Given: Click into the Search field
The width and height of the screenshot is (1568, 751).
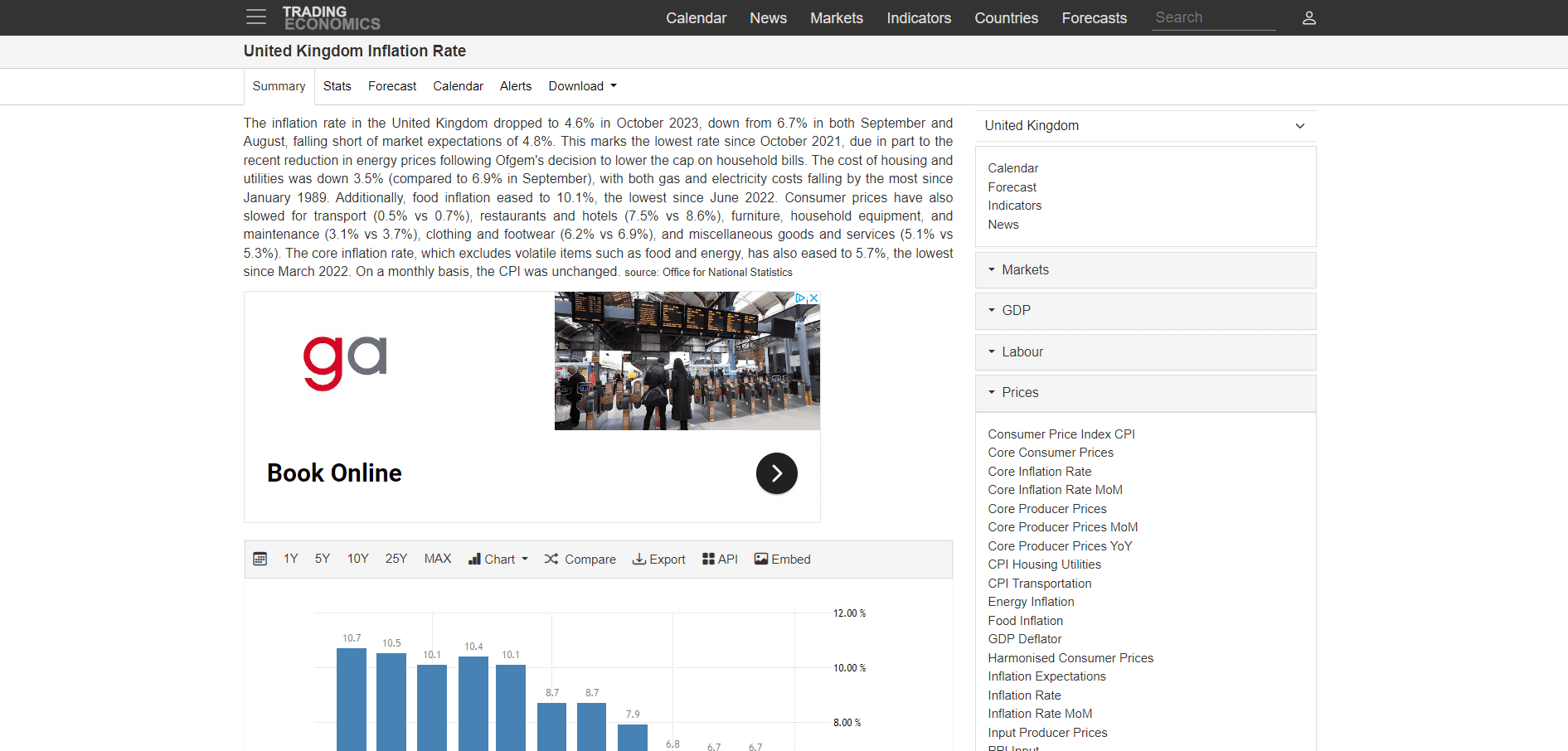Looking at the screenshot, I should [1212, 18].
